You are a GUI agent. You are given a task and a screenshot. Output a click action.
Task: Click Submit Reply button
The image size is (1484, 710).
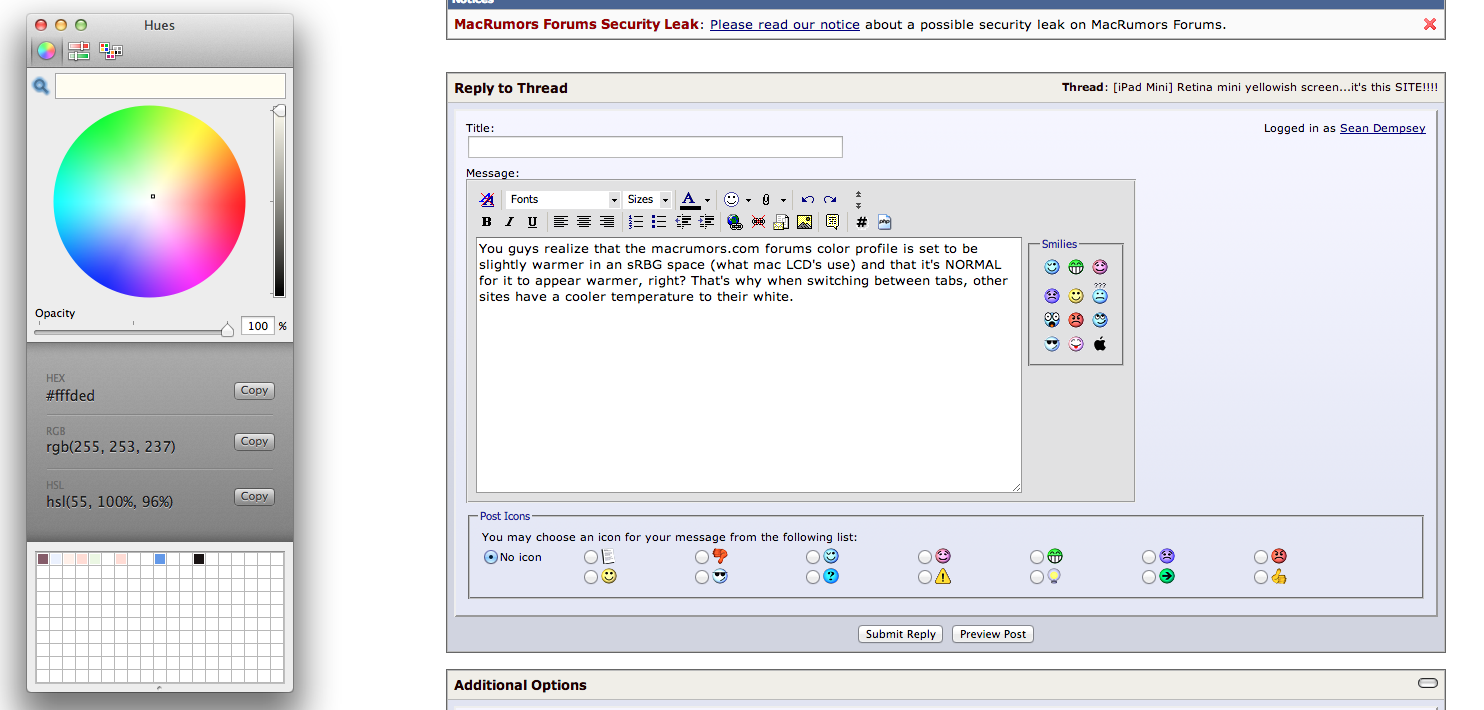(x=900, y=634)
